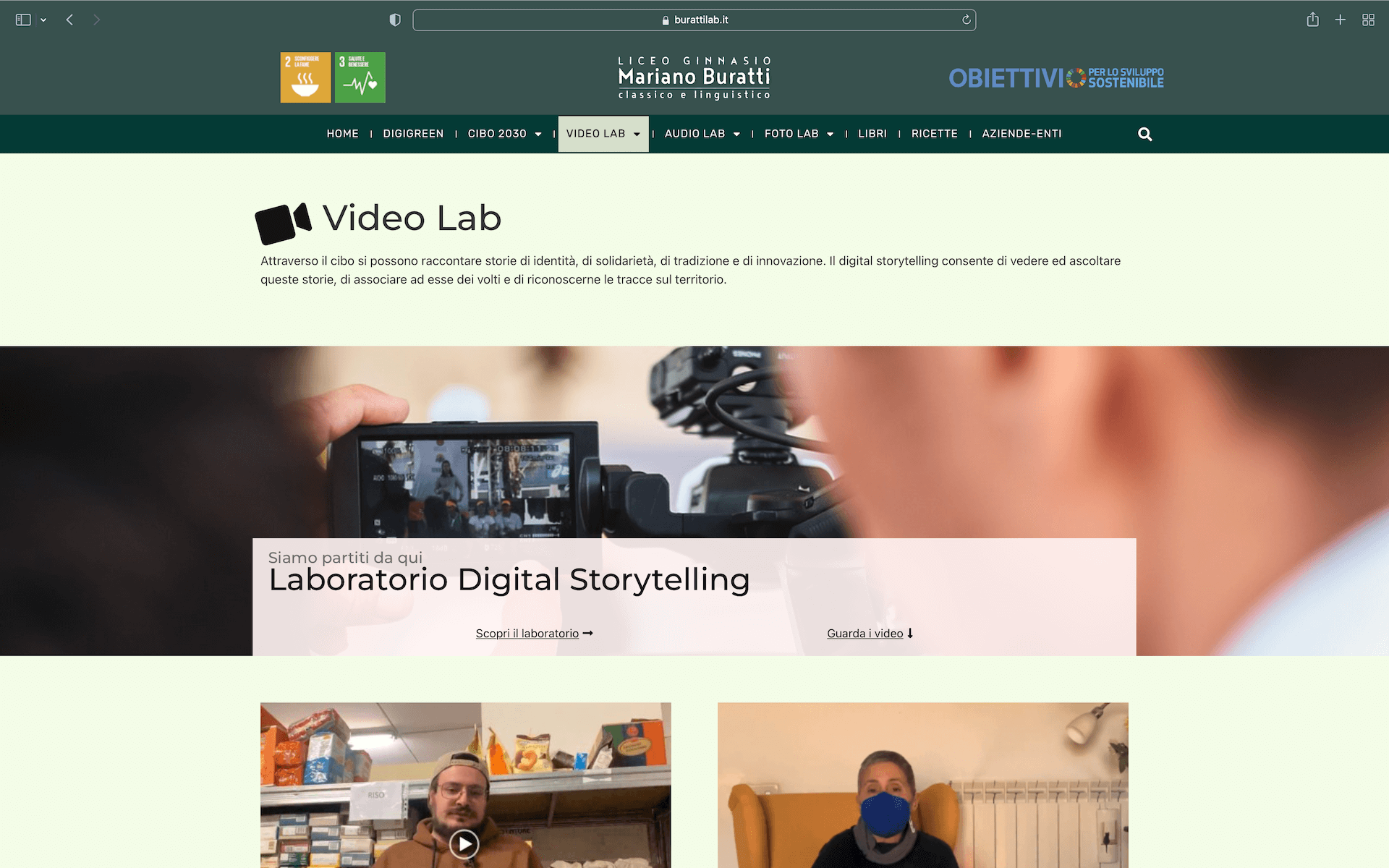
Task: Open the RICETTE menu item
Action: 935,134
